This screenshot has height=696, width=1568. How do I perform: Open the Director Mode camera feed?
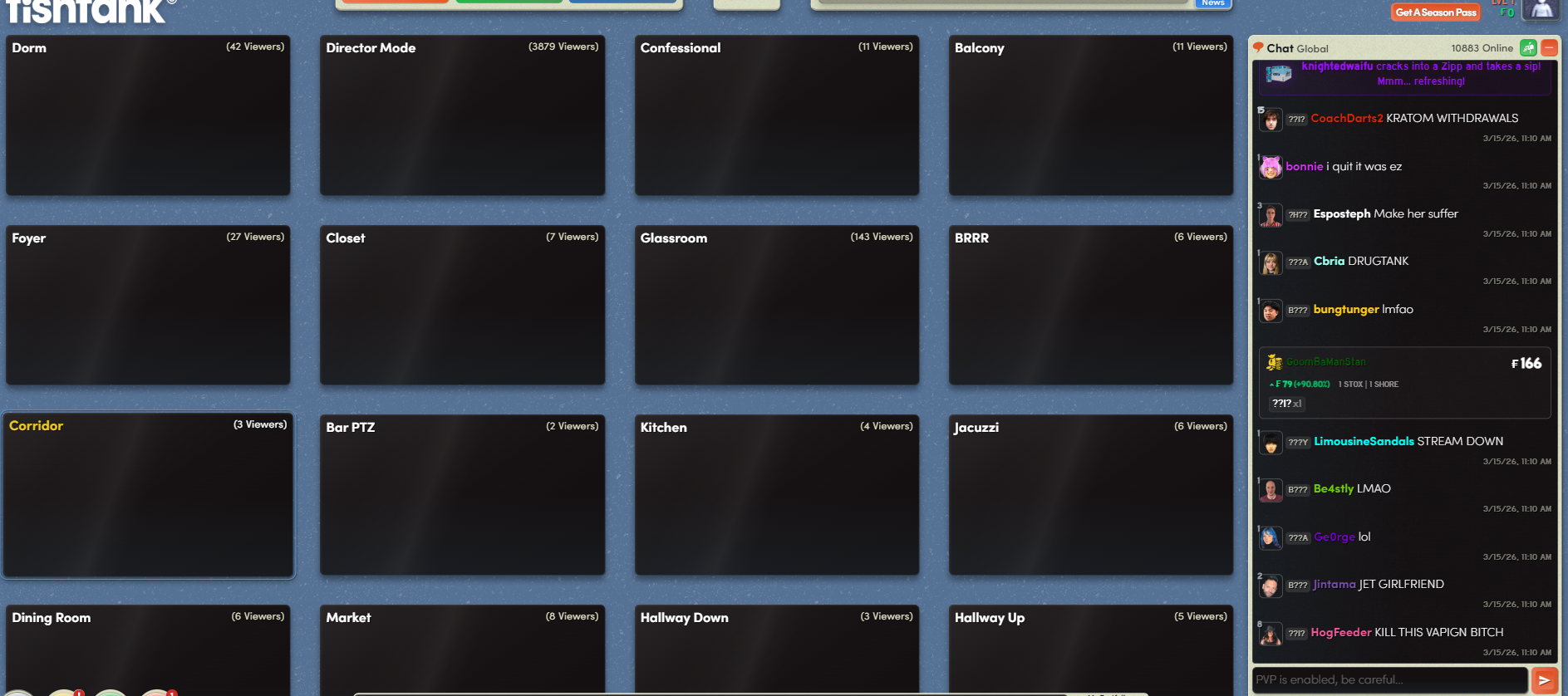tap(462, 115)
